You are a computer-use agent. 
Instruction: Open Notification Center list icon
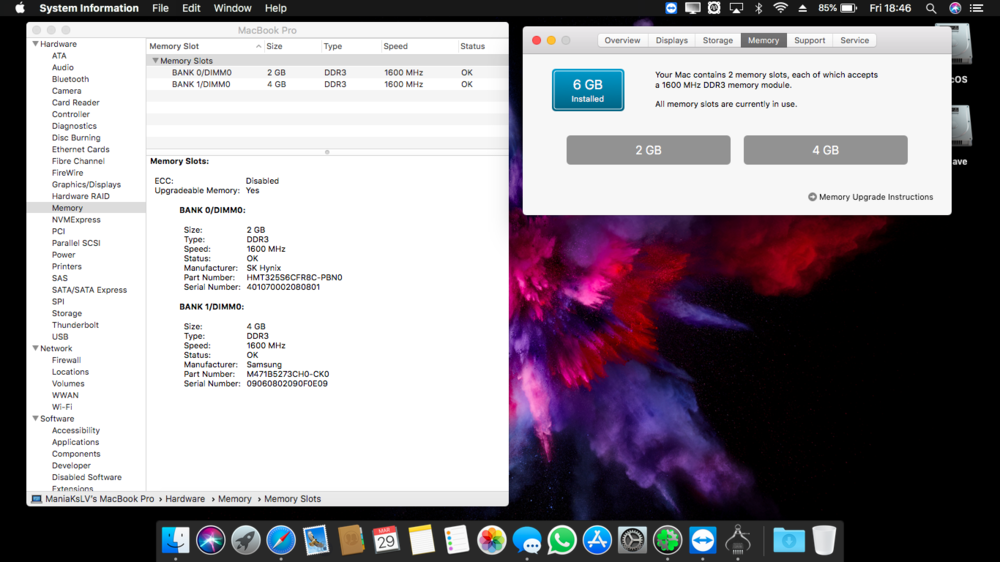[x=976, y=8]
